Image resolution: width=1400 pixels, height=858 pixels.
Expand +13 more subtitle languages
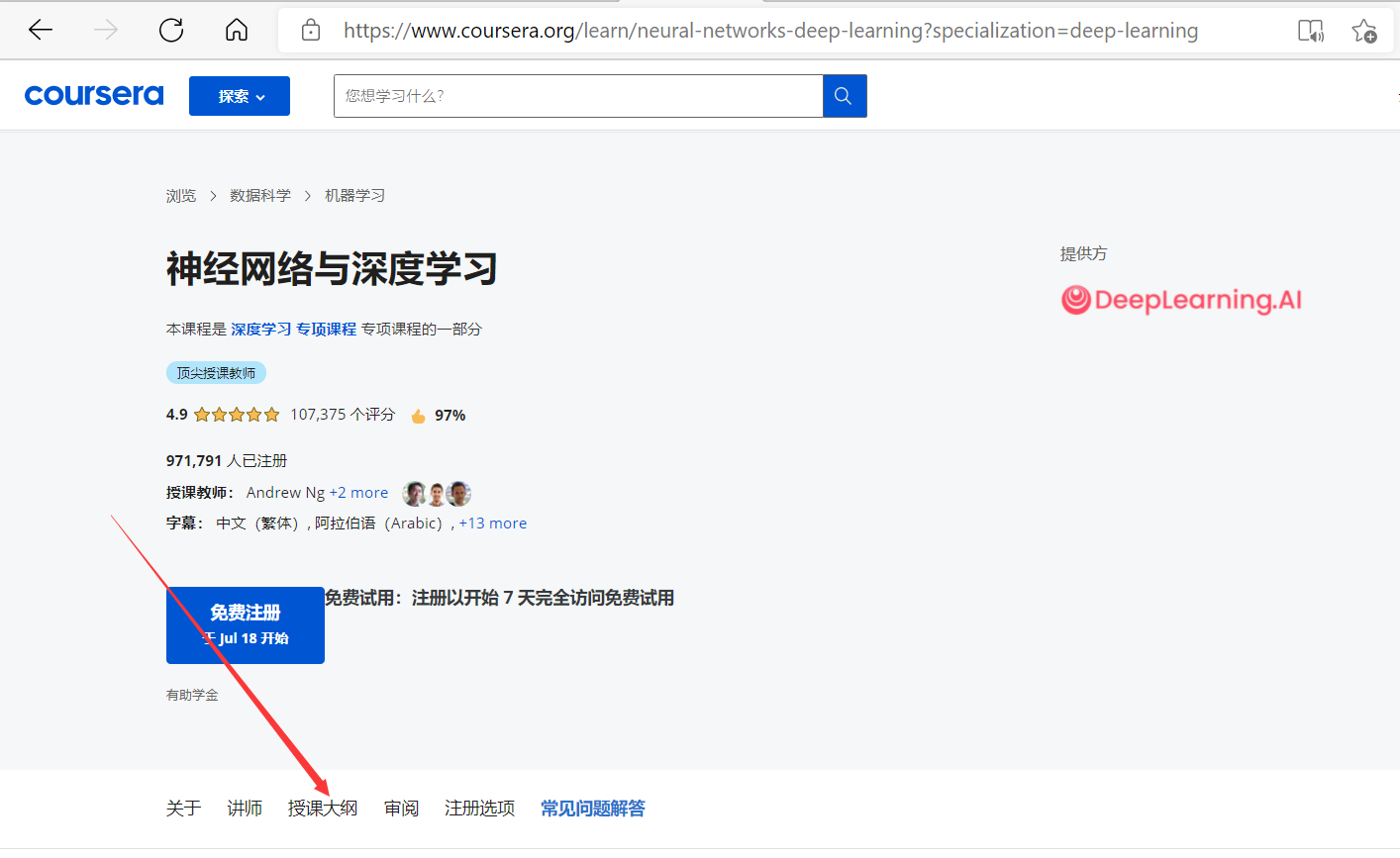[492, 523]
